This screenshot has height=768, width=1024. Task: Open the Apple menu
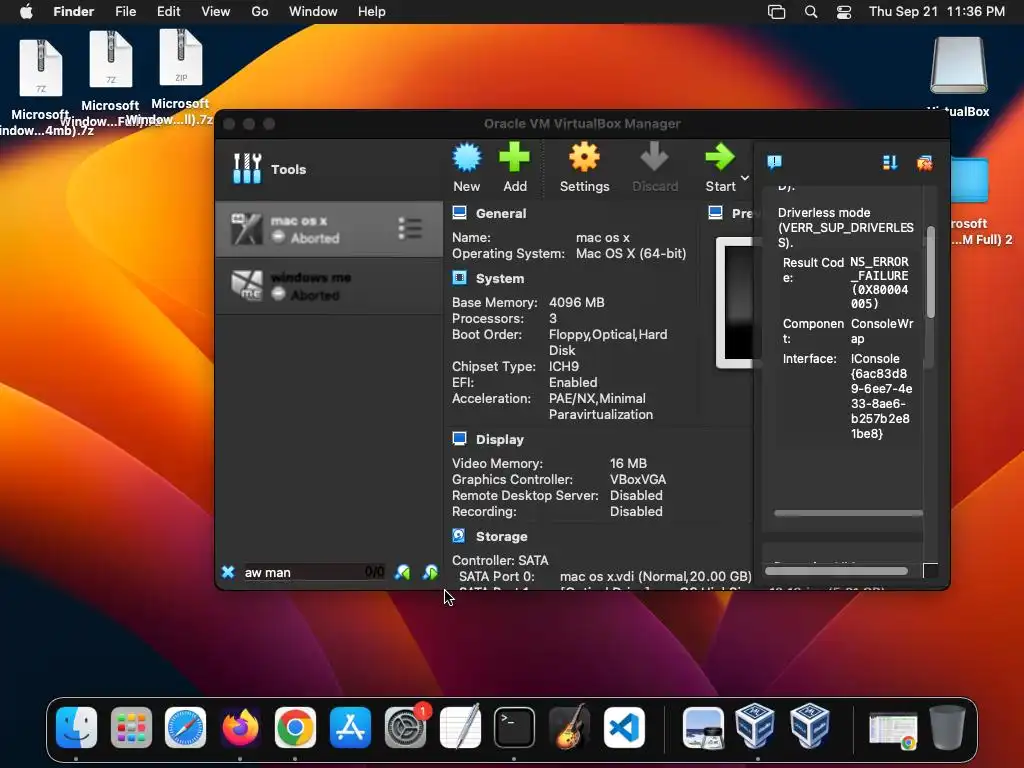26,12
